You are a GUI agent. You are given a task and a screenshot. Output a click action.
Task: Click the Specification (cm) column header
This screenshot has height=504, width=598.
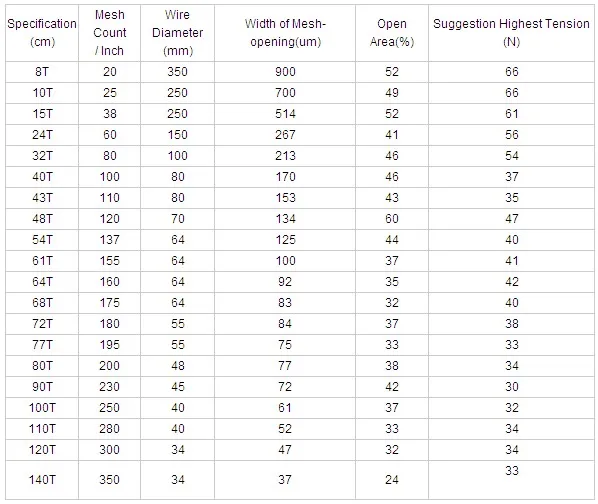click(x=42, y=33)
